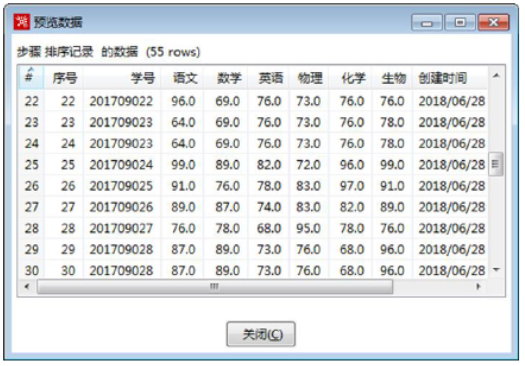The height and width of the screenshot is (366, 525).
Task: Select row number 30 in # column
Action: tap(32, 271)
